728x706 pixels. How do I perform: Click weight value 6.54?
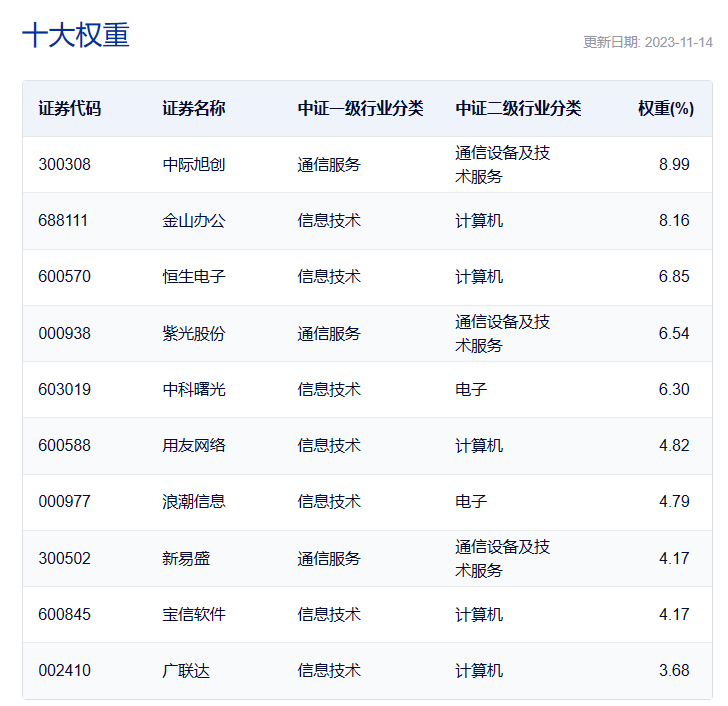[674, 333]
